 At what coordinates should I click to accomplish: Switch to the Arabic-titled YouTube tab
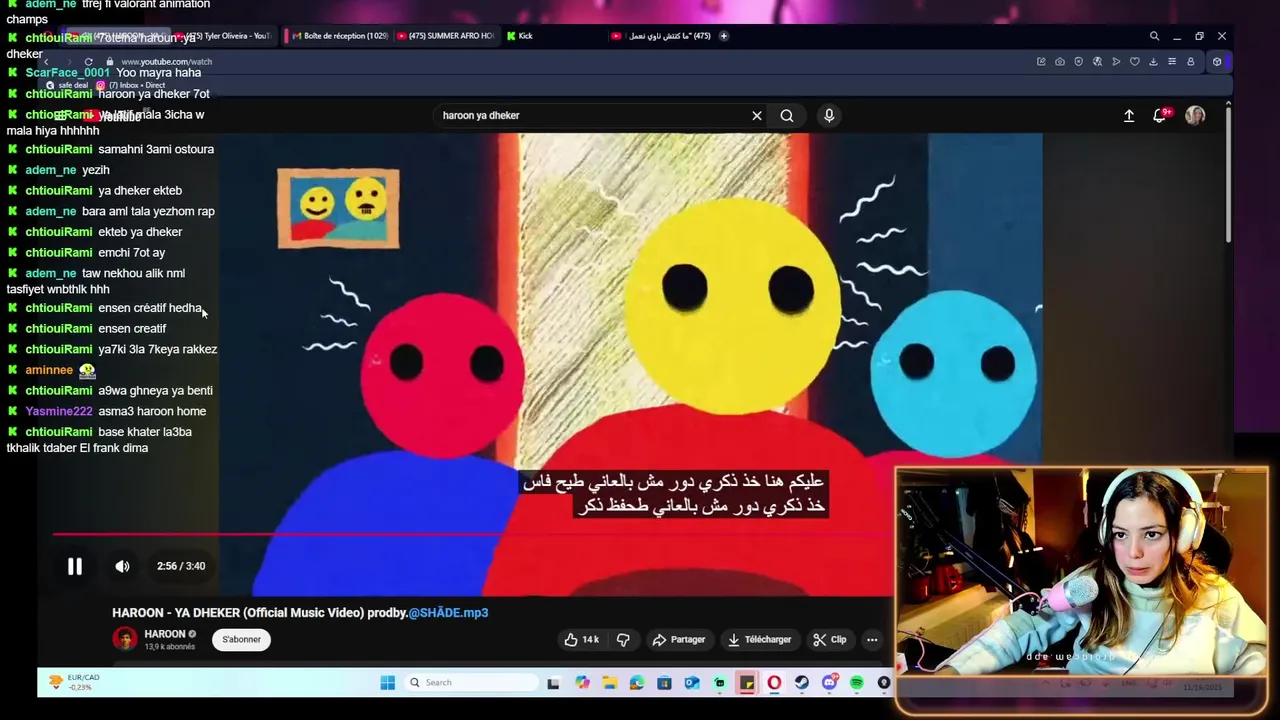tap(662, 36)
